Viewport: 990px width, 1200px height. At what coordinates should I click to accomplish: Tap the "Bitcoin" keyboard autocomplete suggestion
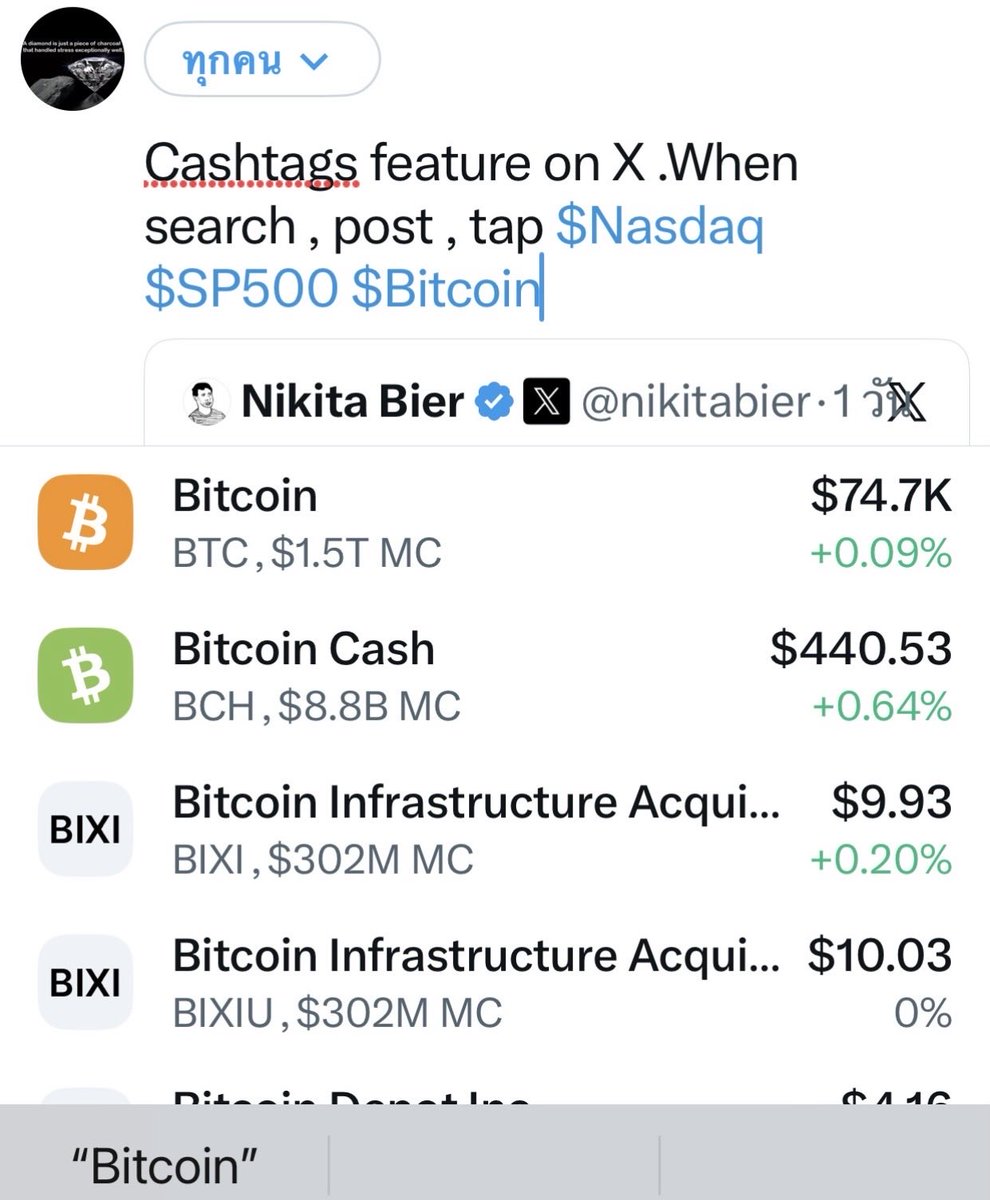(165, 1165)
